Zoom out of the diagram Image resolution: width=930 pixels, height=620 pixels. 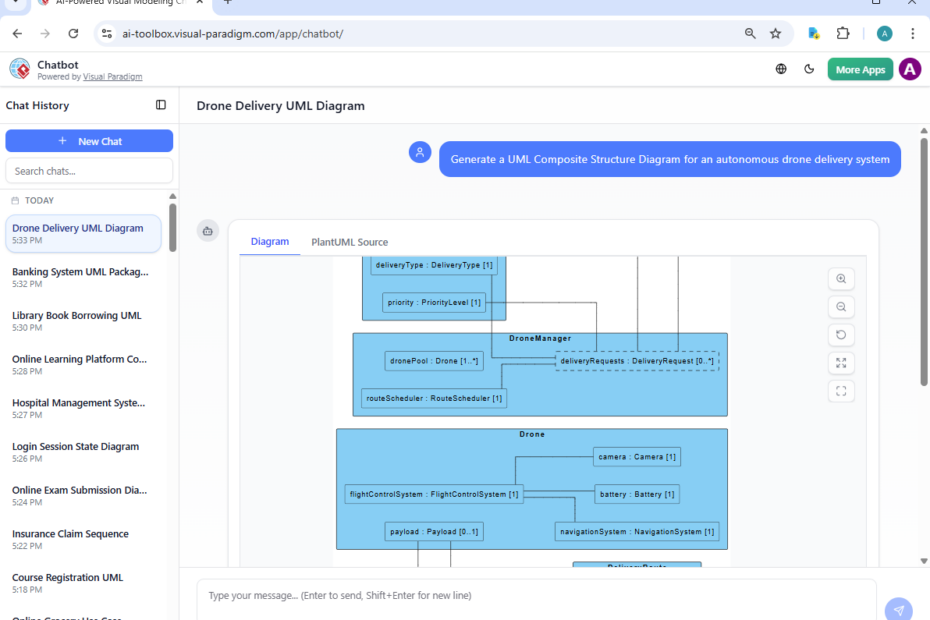click(841, 307)
